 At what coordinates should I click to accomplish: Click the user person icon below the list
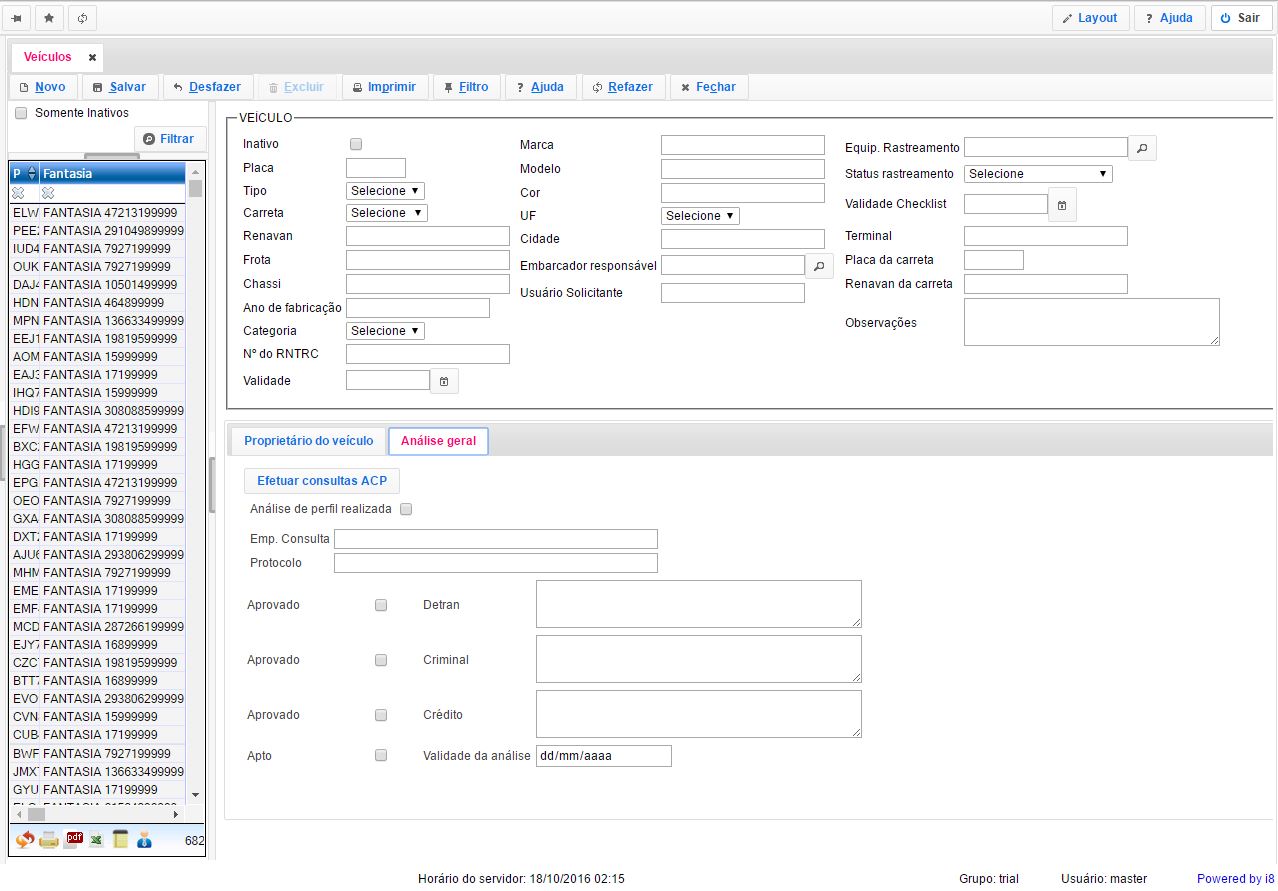click(145, 840)
